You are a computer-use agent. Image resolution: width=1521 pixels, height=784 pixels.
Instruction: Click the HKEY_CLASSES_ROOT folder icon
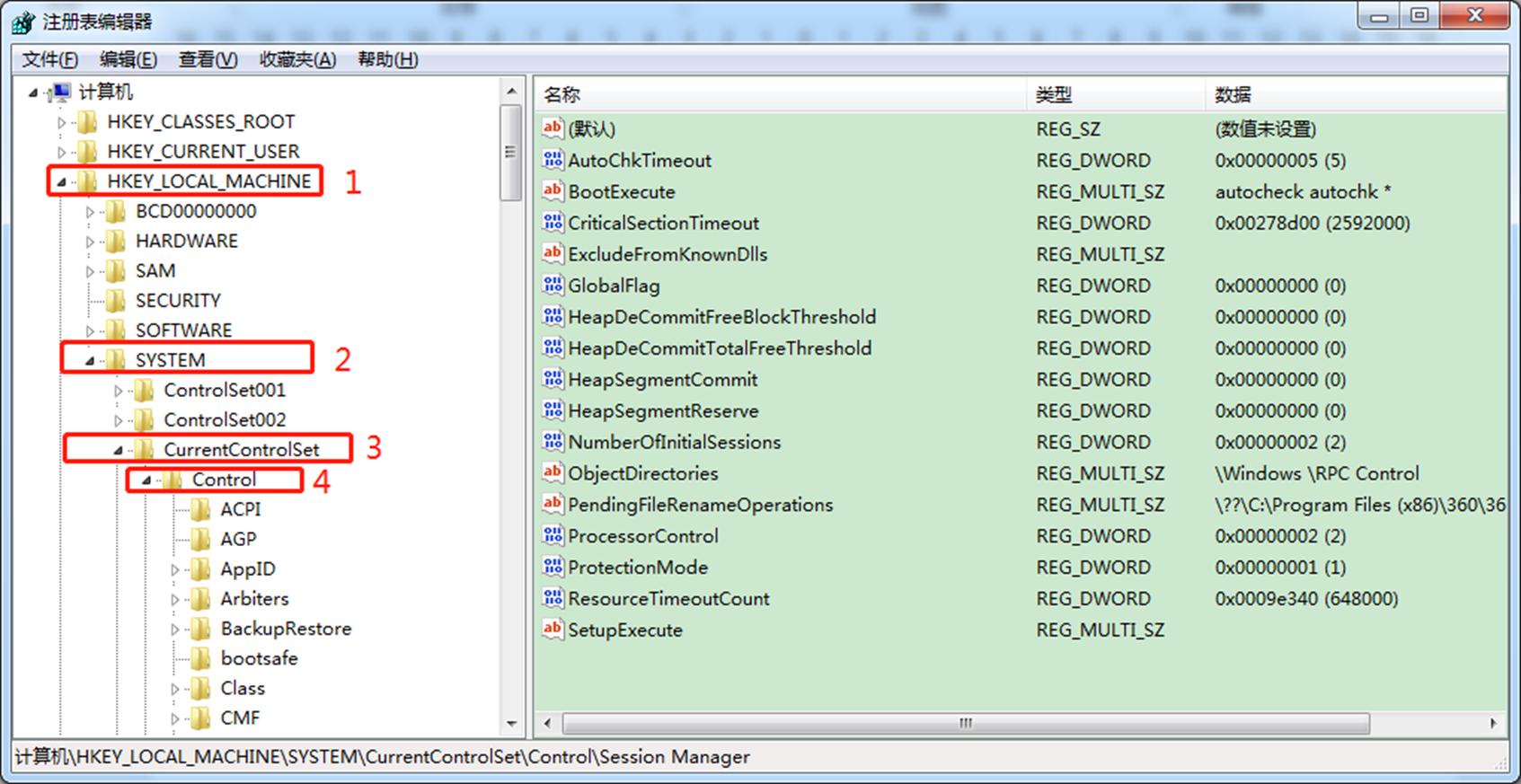87,121
